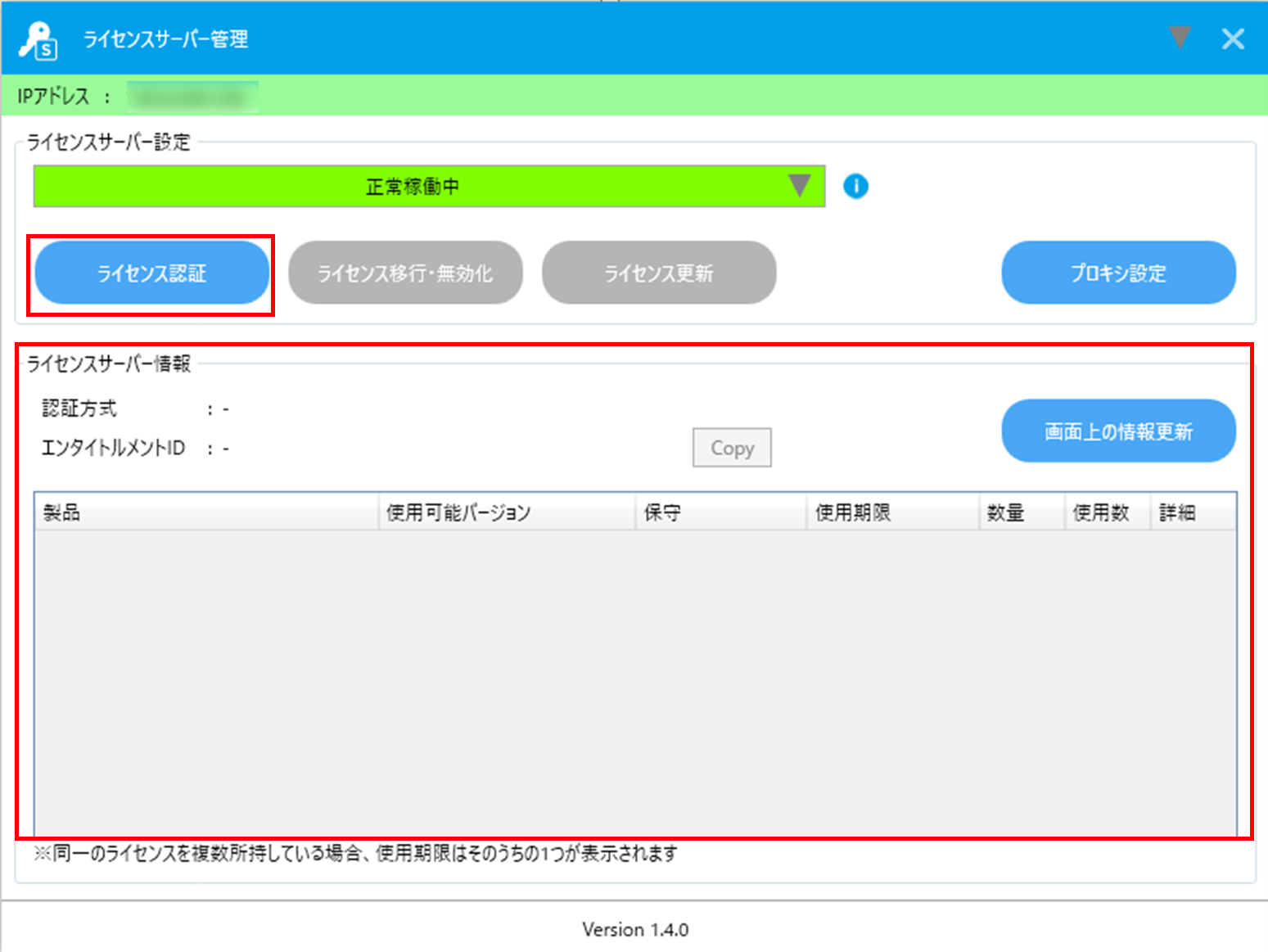
Task: Refresh with the 画面上の情報更新 button
Action: coord(1118,431)
